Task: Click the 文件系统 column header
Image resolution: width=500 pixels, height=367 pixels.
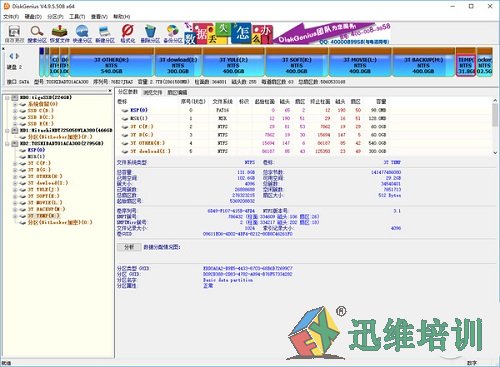Action: coord(222,101)
